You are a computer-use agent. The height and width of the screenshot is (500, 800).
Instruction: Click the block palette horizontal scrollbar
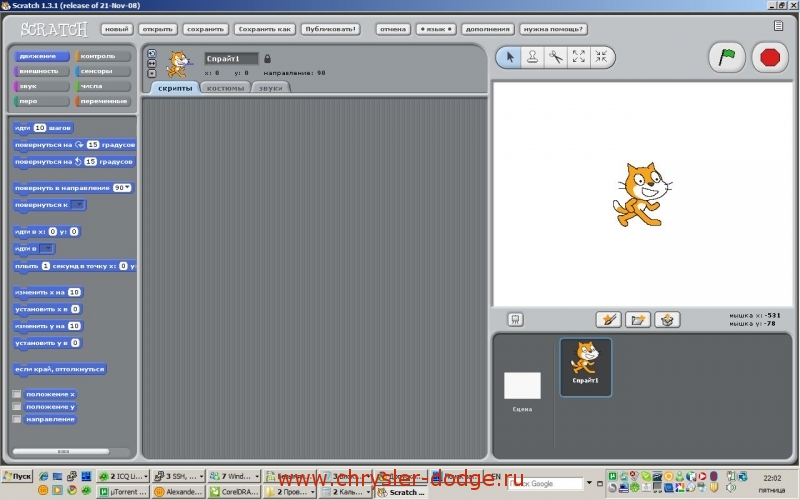[x=61, y=452]
